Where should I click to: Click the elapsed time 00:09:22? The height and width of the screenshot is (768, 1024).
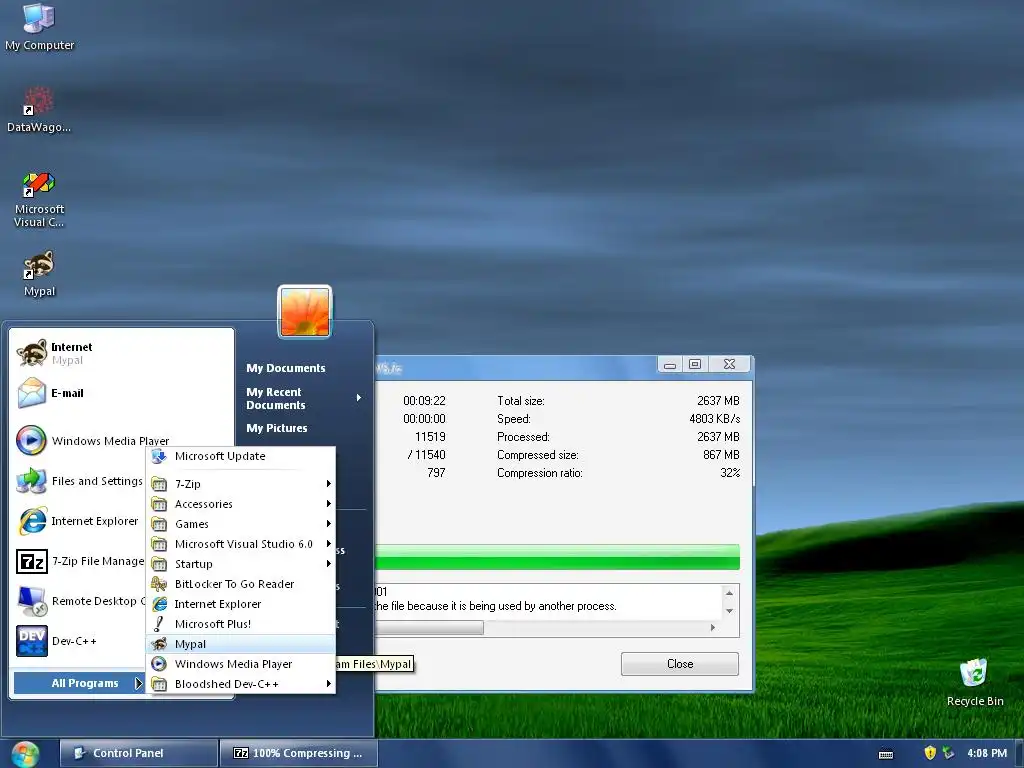point(424,400)
